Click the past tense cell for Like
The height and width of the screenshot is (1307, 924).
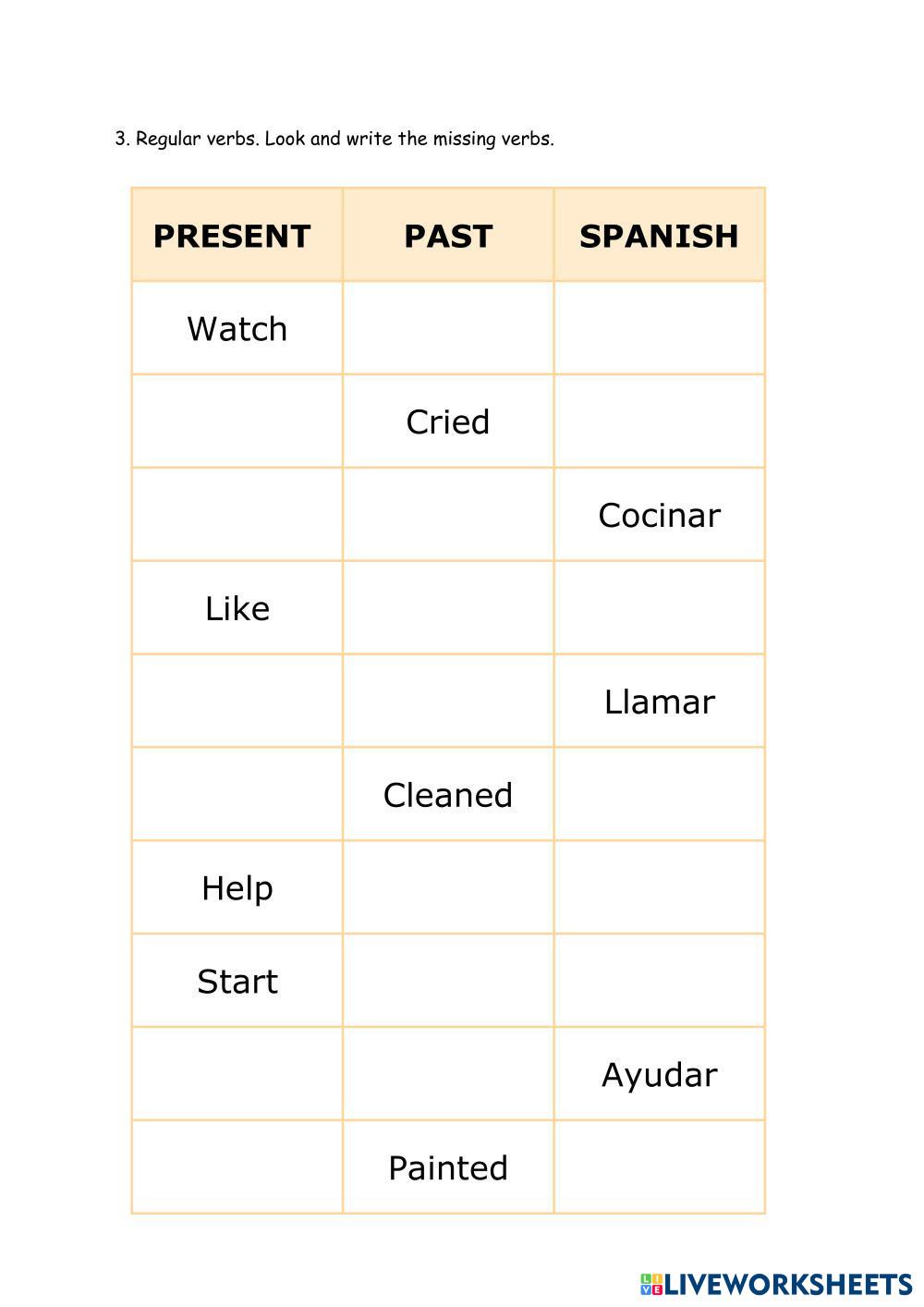coord(448,608)
